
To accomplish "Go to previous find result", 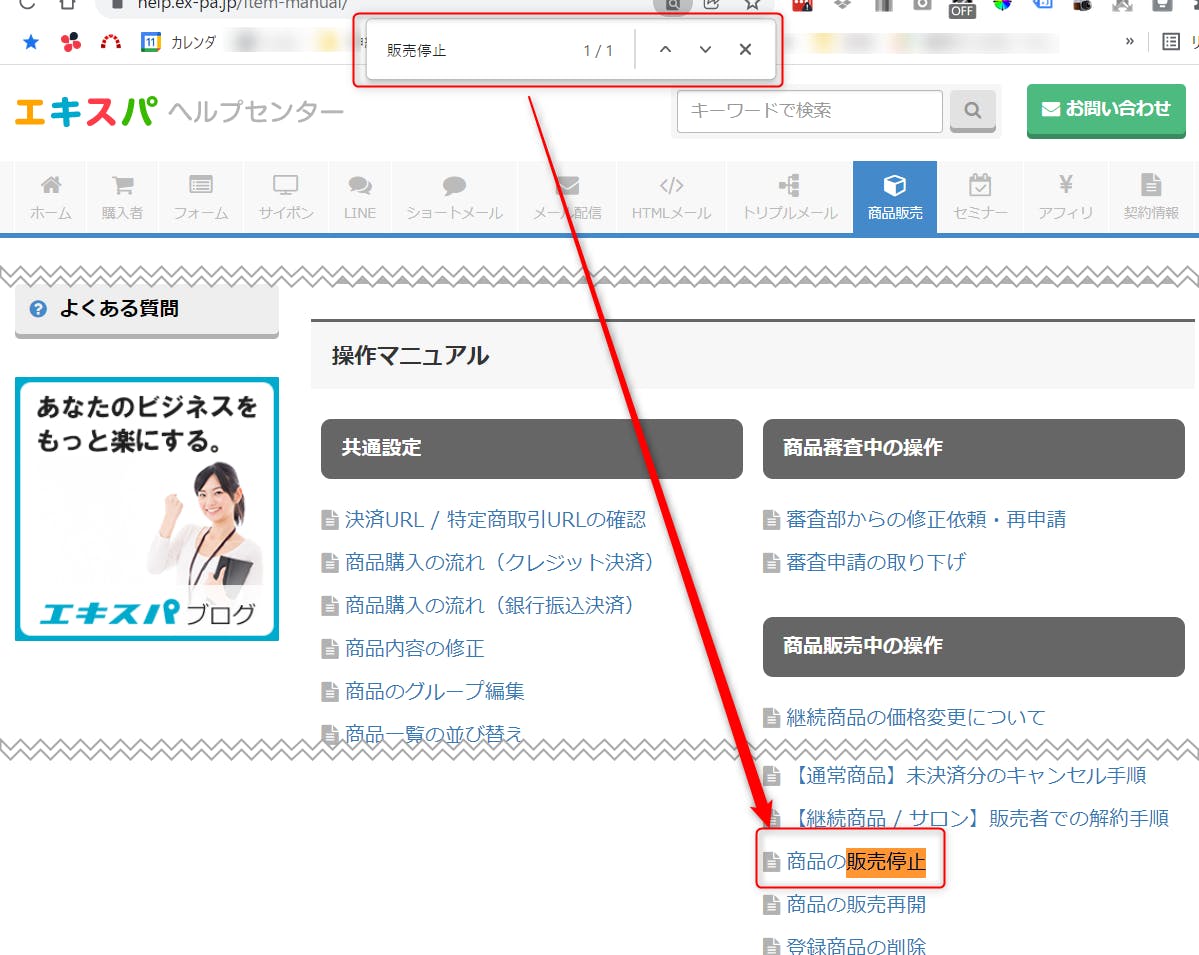I will [665, 50].
